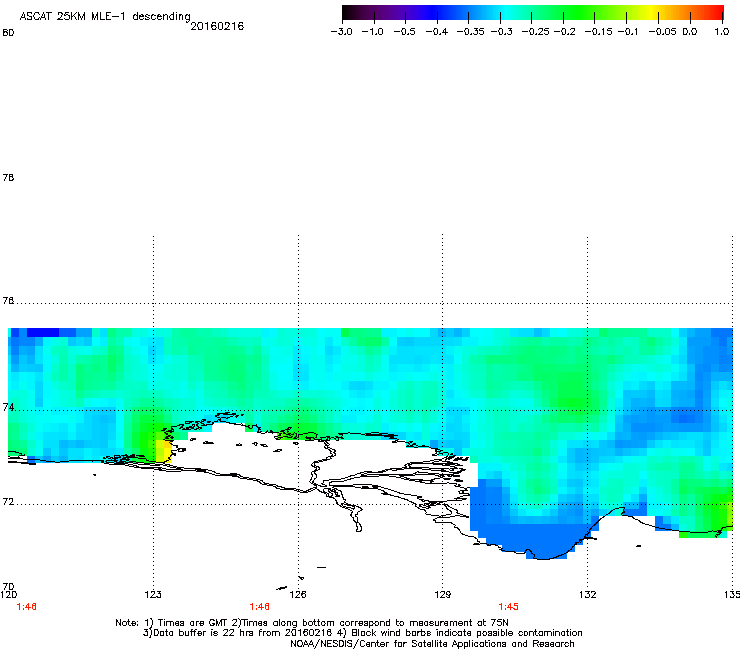Click the red '1:46' between 123 and 126
Viewport: 740px width, 650px height.
point(260,607)
